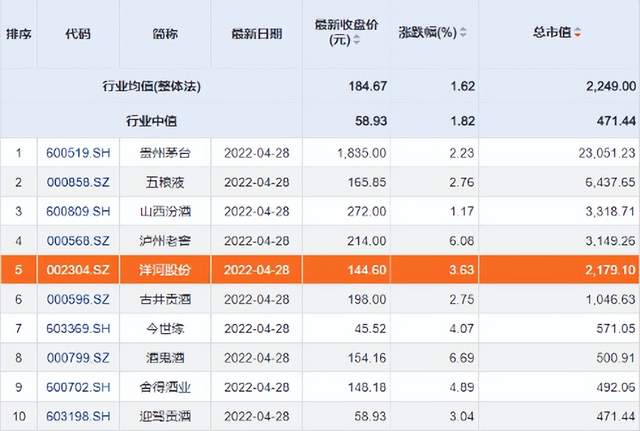640x431 pixels.
Task: Click the 603369.SH code link
Action: click(78, 329)
